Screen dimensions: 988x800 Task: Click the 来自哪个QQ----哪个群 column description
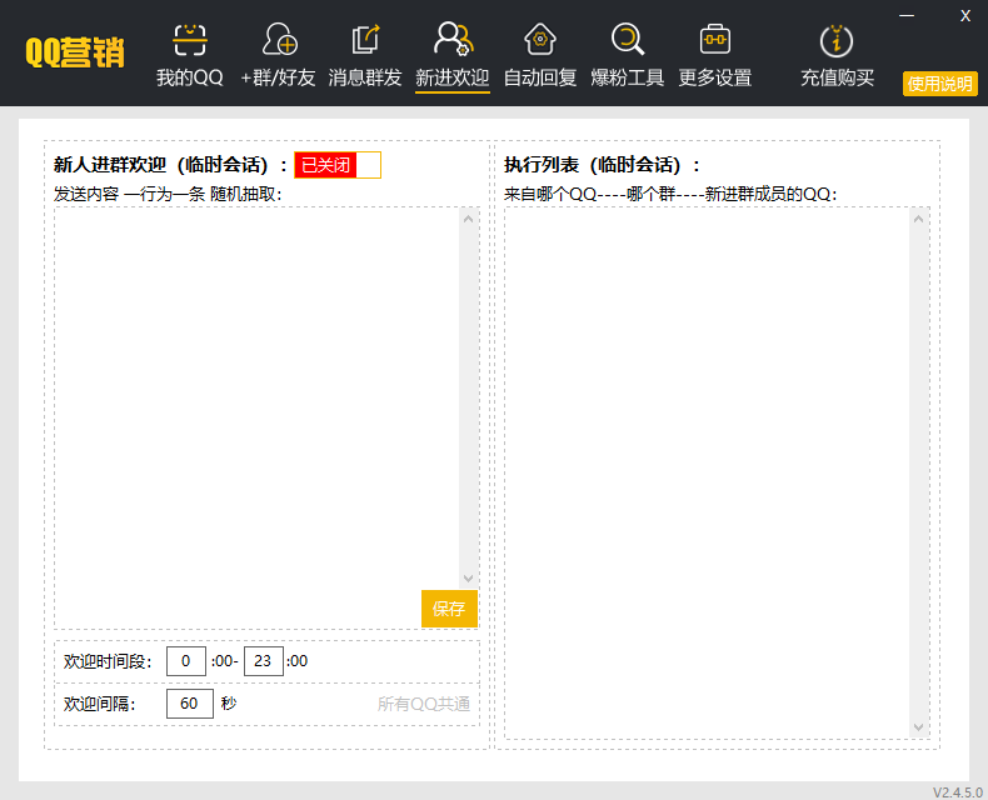coord(670,194)
